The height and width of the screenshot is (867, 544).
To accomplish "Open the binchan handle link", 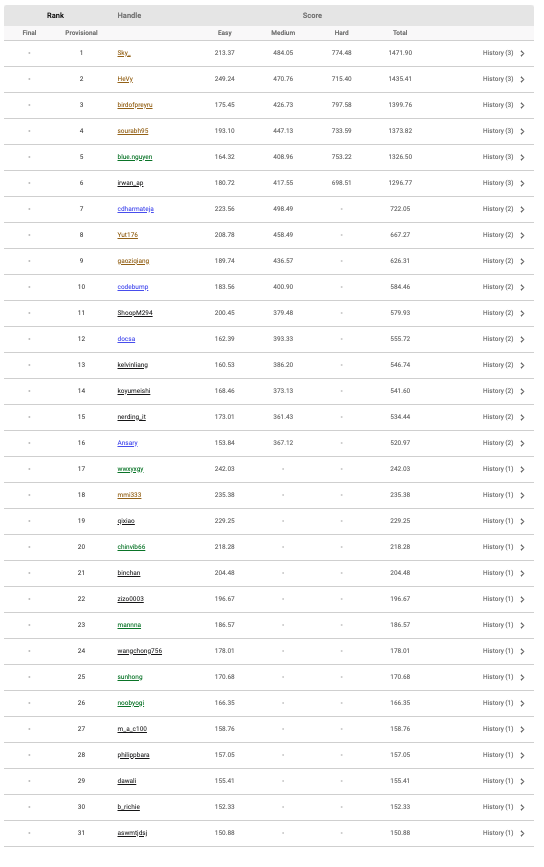I will click(x=129, y=573).
